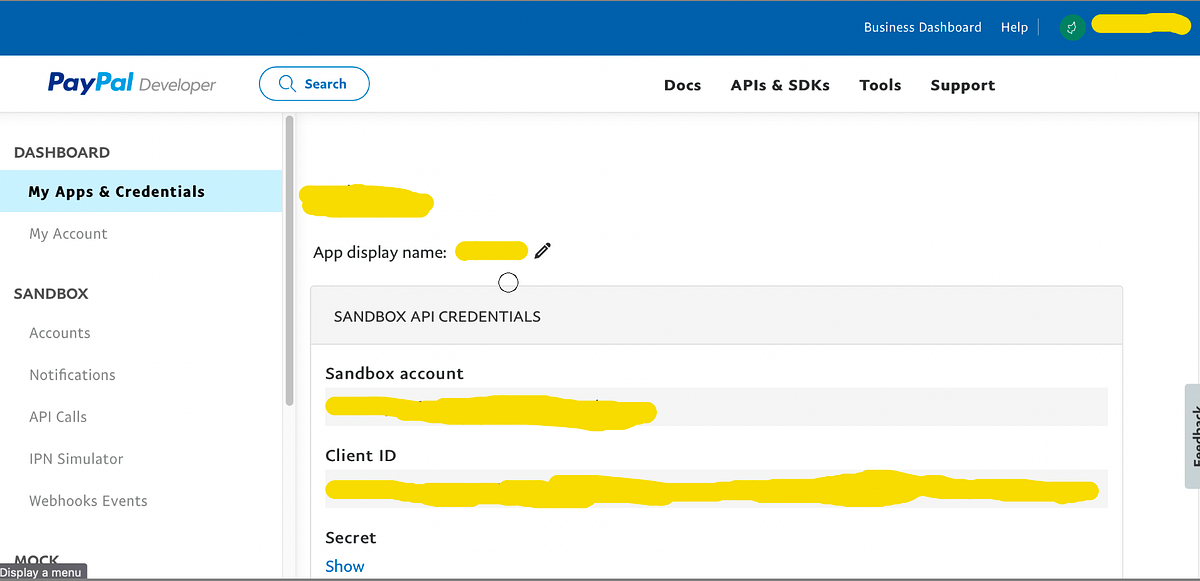Open the Tools menu

pos(879,85)
